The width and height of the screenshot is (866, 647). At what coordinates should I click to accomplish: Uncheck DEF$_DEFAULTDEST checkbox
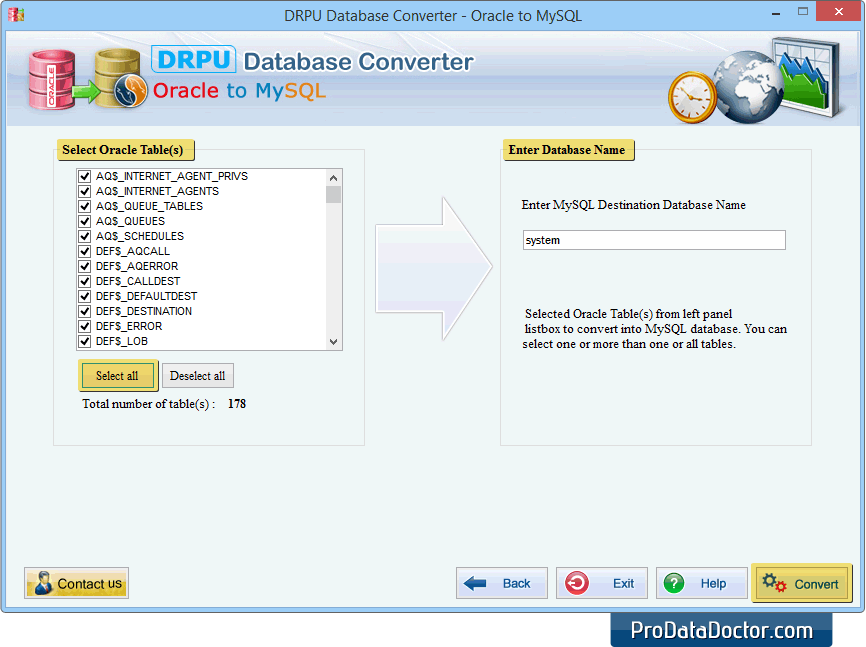click(x=85, y=296)
